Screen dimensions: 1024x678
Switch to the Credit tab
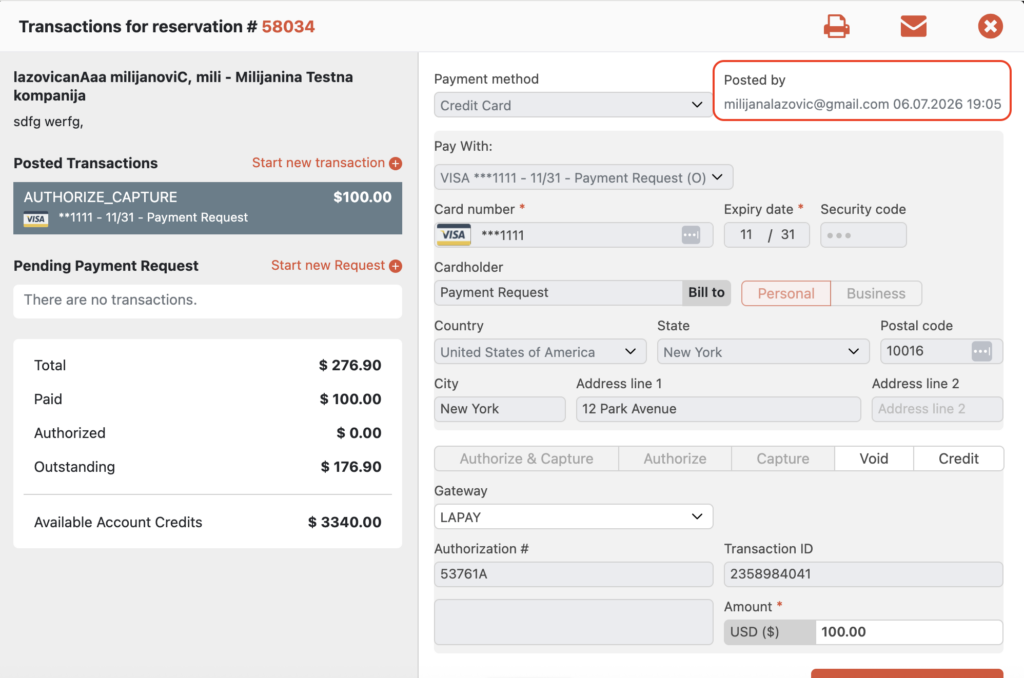click(x=958, y=459)
